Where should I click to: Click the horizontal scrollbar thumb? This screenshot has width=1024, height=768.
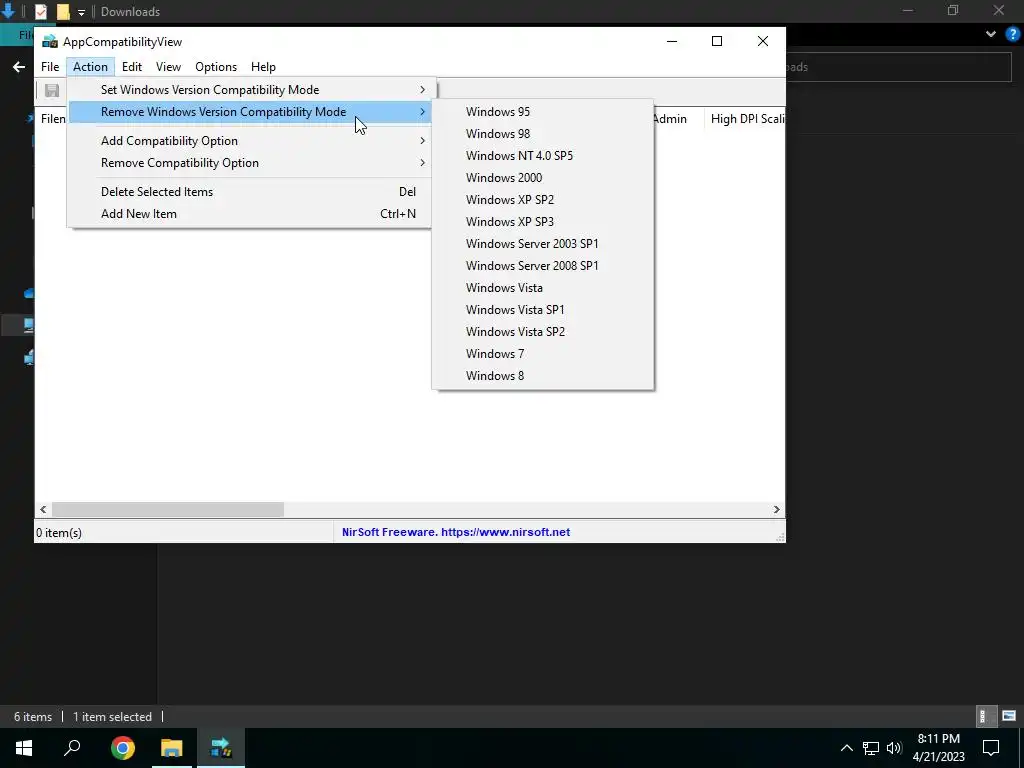(x=168, y=509)
